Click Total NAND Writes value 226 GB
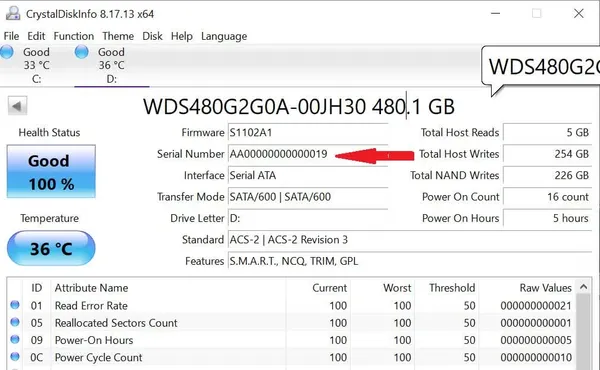600x370 pixels. pyautogui.click(x=548, y=175)
